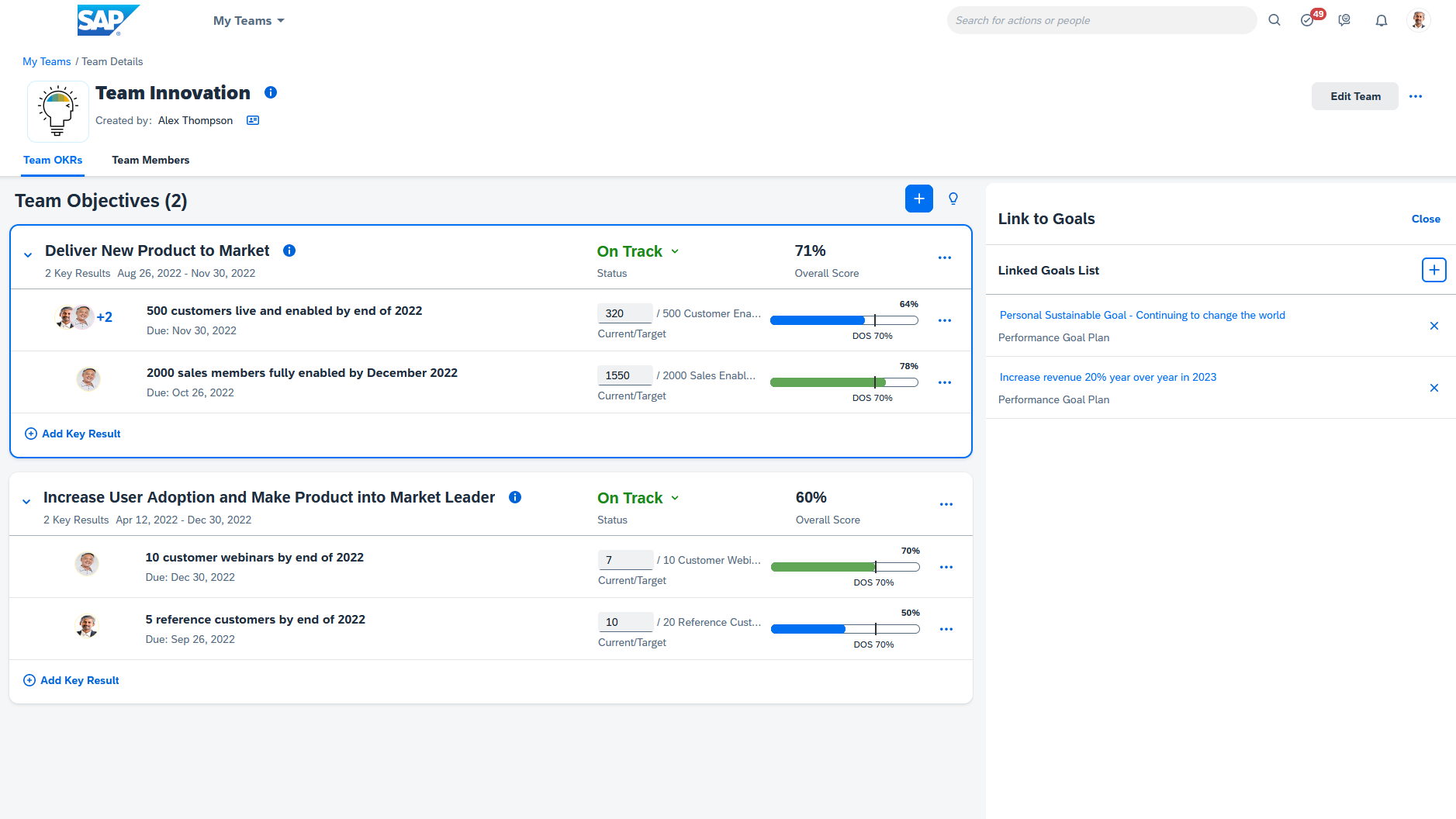Click the lightbulb suggestions icon
The image size is (1456, 819).
click(x=953, y=199)
